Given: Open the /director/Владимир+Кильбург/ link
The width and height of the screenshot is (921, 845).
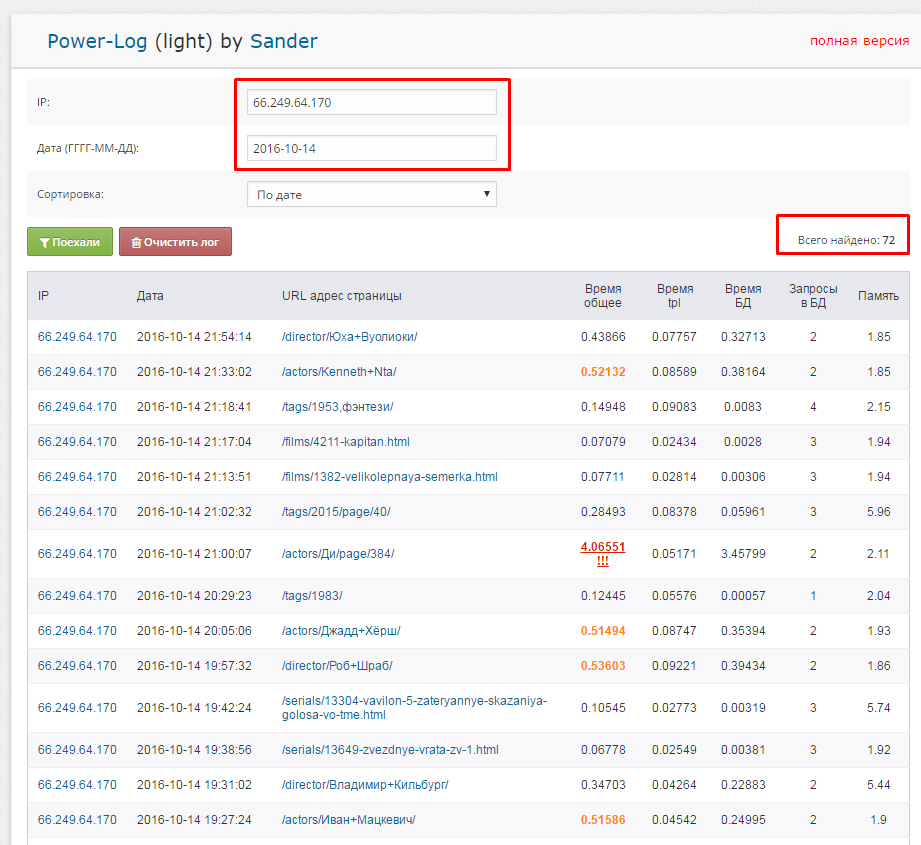Looking at the screenshot, I should point(365,785).
